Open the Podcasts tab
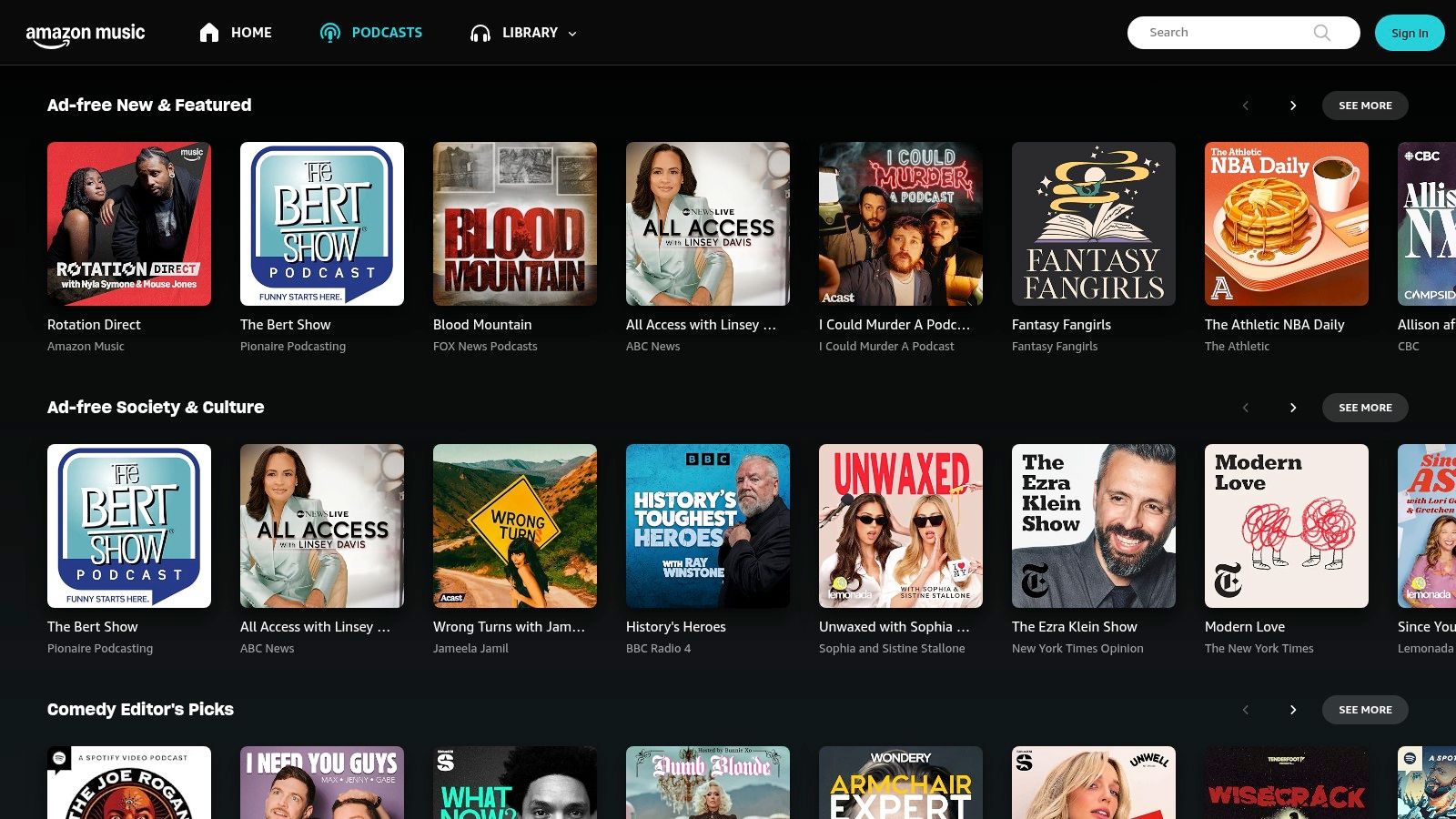 pyautogui.click(x=386, y=32)
